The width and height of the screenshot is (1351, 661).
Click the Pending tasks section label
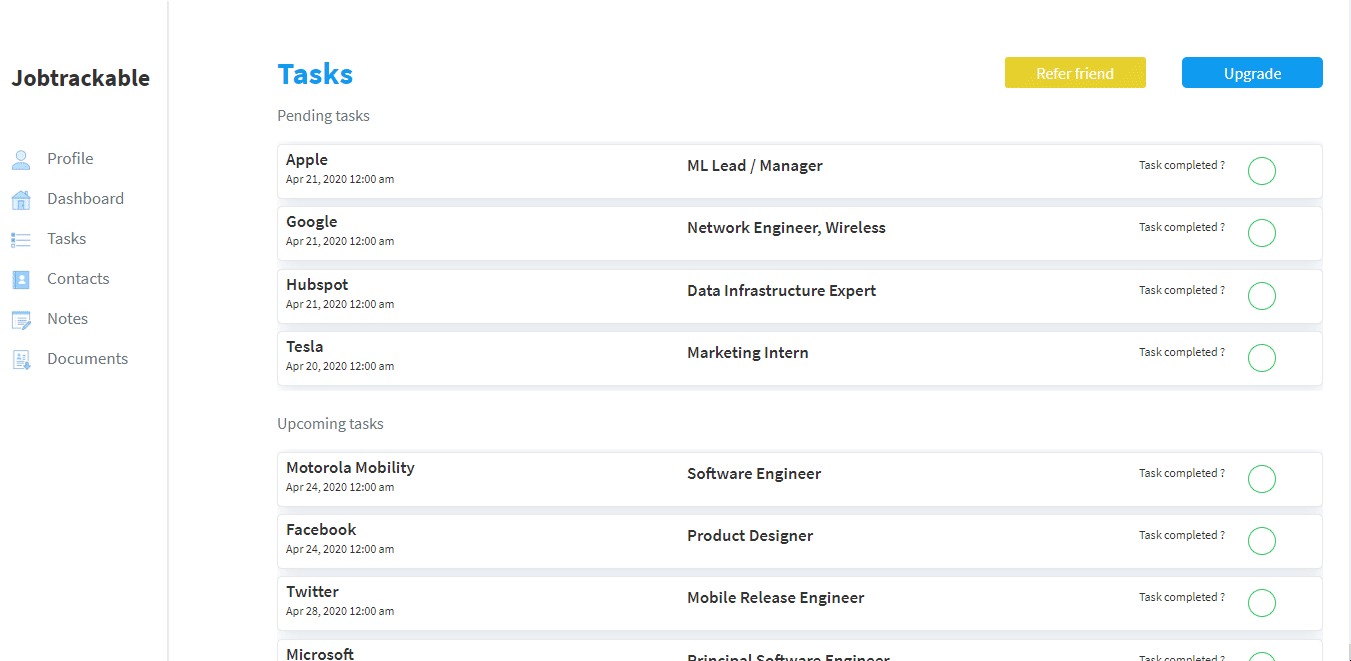(x=323, y=116)
